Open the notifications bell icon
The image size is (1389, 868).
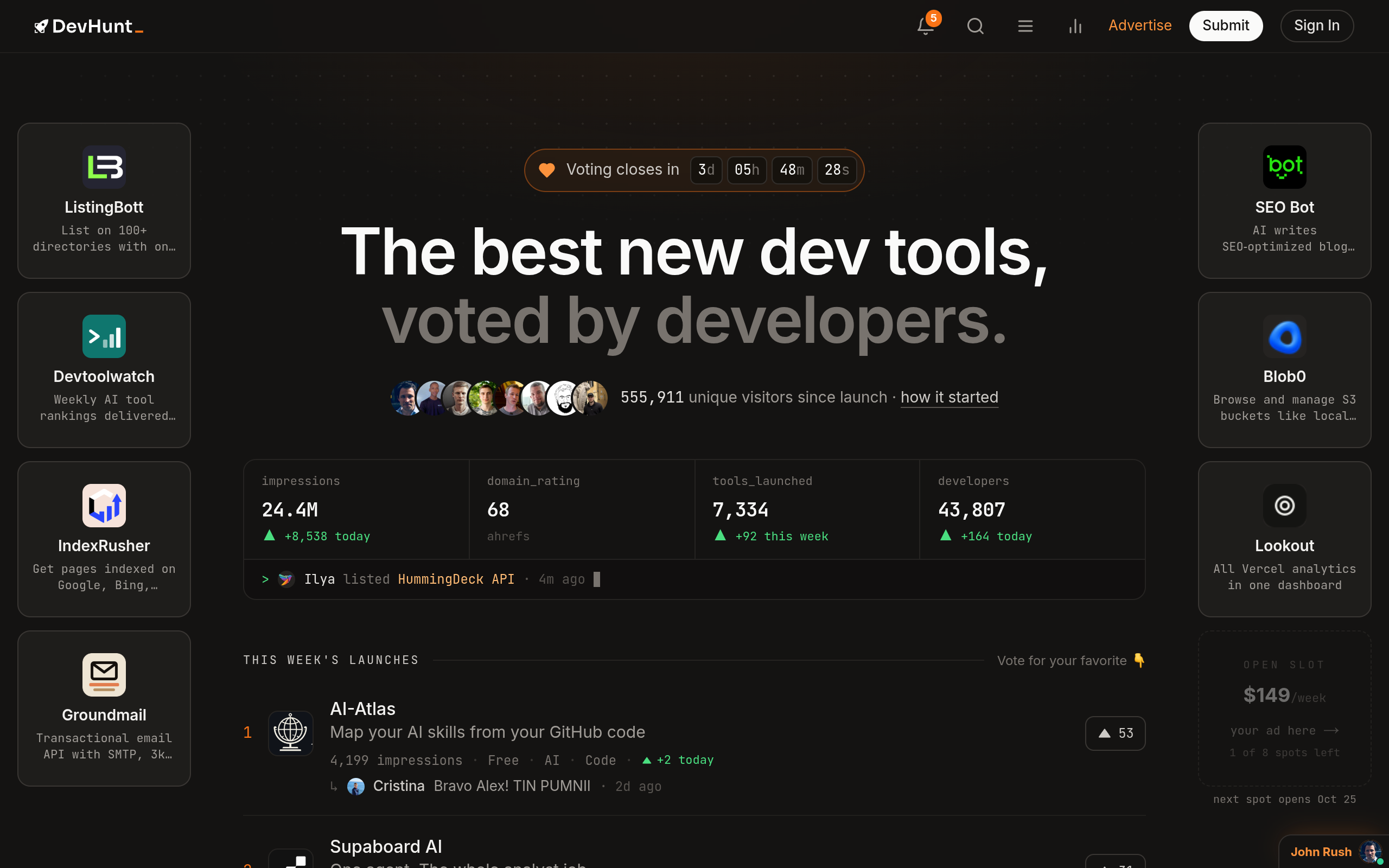coord(926,26)
